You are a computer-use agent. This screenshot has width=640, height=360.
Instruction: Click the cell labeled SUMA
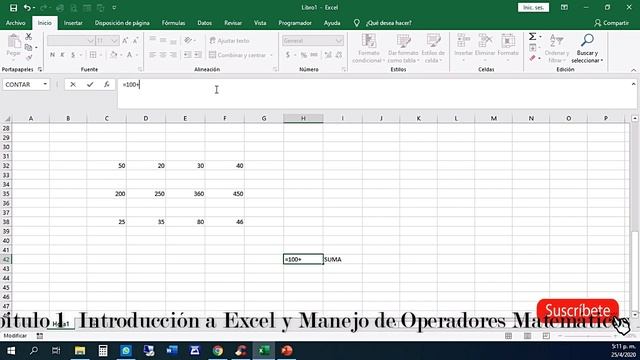coord(342,260)
